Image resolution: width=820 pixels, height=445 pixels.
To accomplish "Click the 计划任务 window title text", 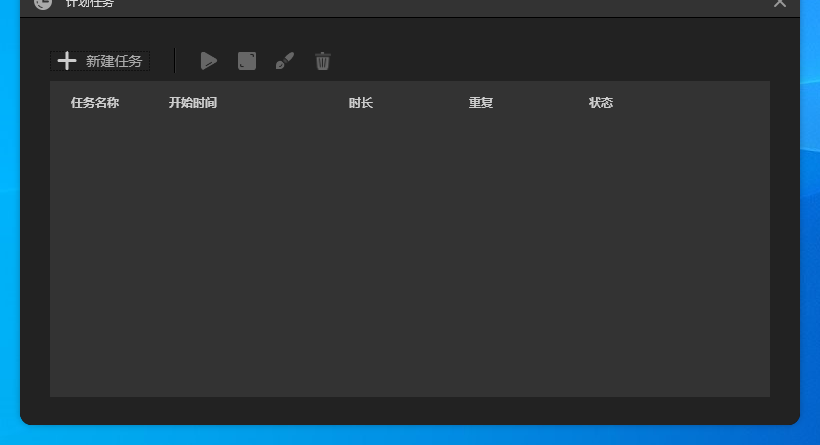I will pos(90,4).
